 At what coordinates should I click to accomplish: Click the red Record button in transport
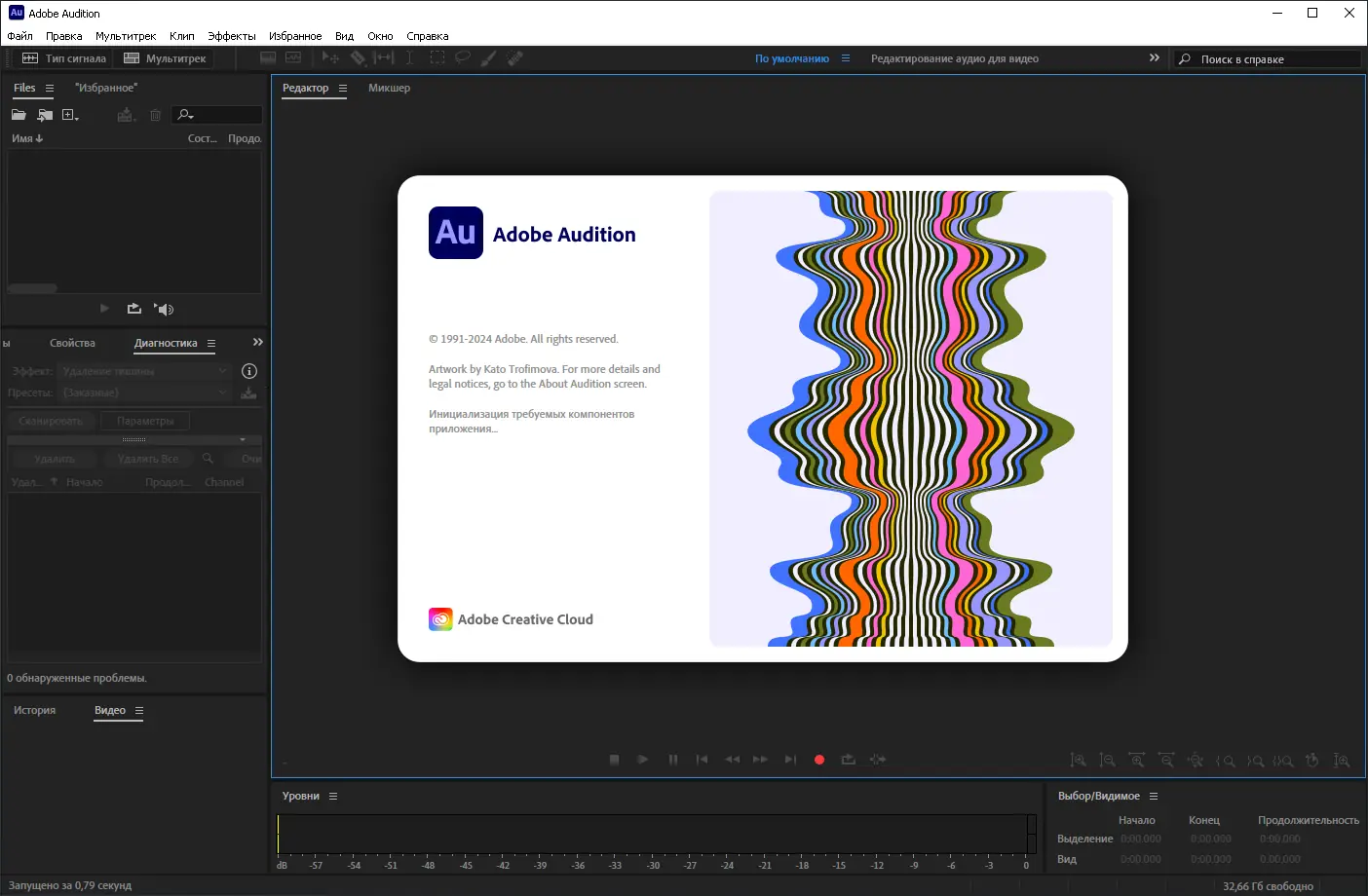tap(819, 760)
